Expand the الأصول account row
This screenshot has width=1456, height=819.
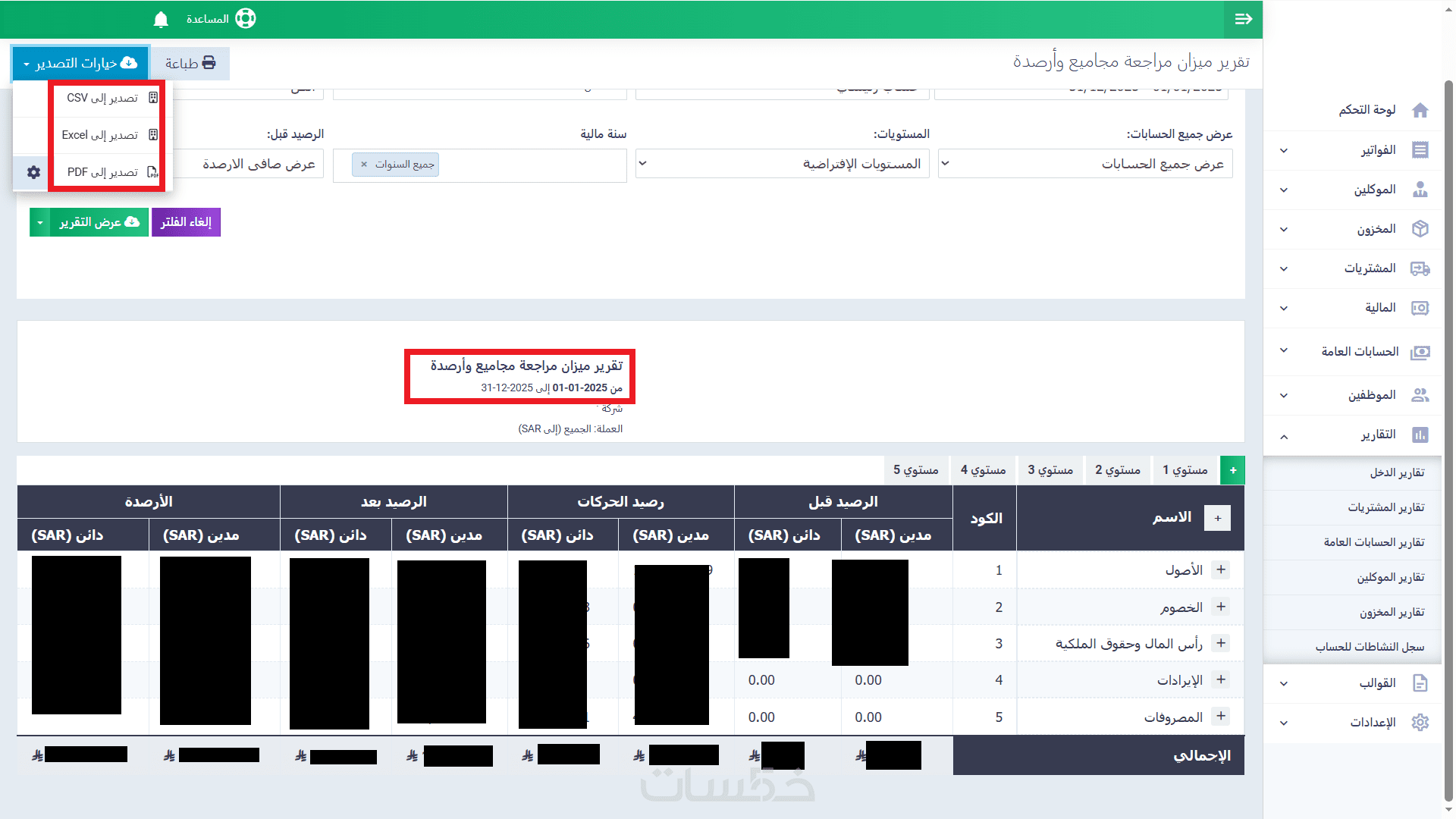tap(1220, 570)
